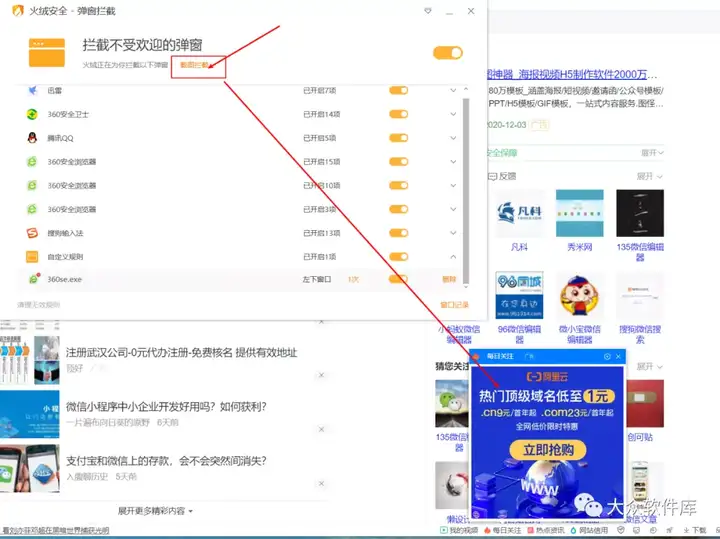This screenshot has height=539, width=720.
Task: Toggle the main 拦截不受欢迎的弹窗 switch
Action: (448, 53)
